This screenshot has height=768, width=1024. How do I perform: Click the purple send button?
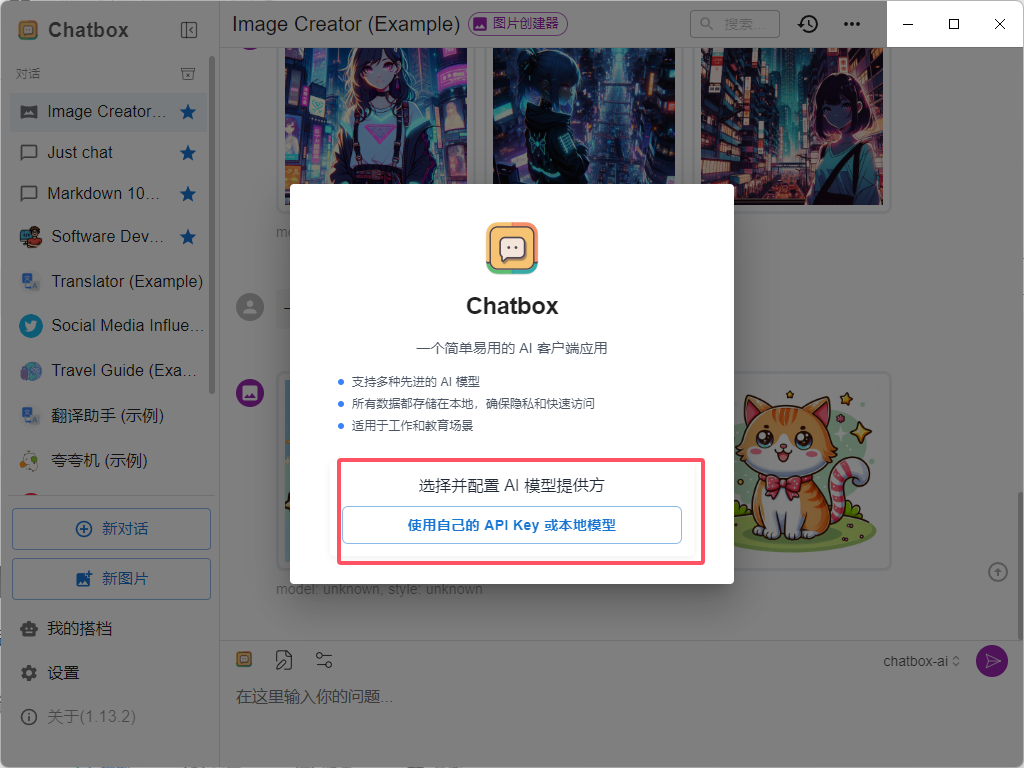pyautogui.click(x=991, y=661)
